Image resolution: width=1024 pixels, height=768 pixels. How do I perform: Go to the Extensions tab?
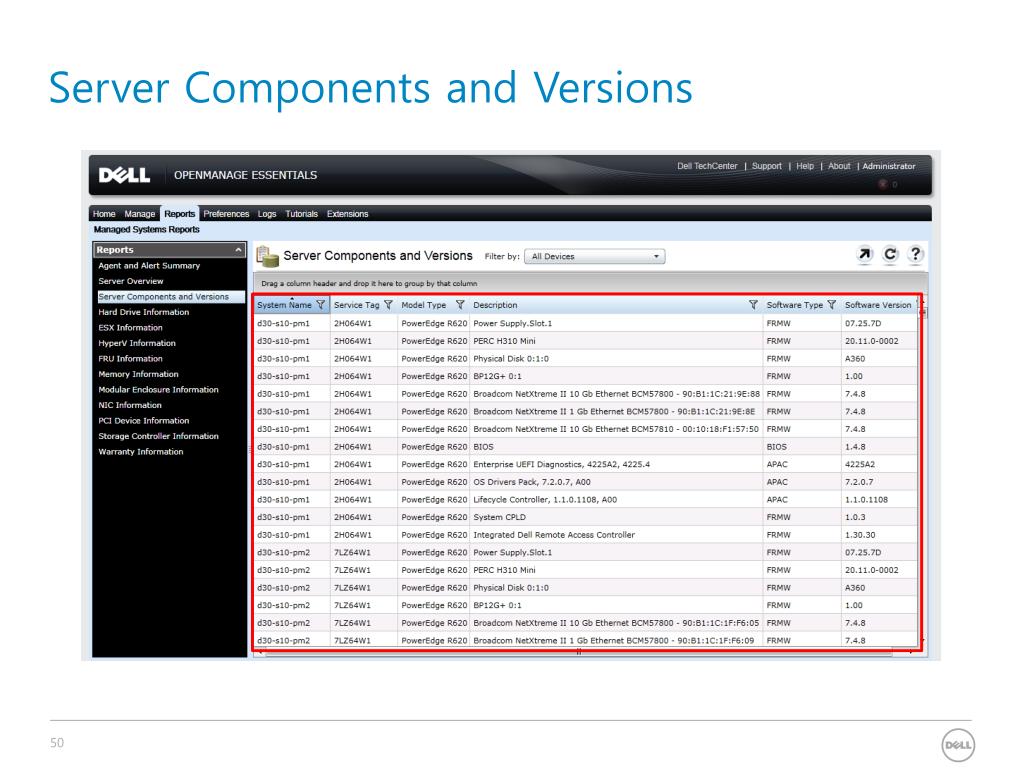pos(347,214)
